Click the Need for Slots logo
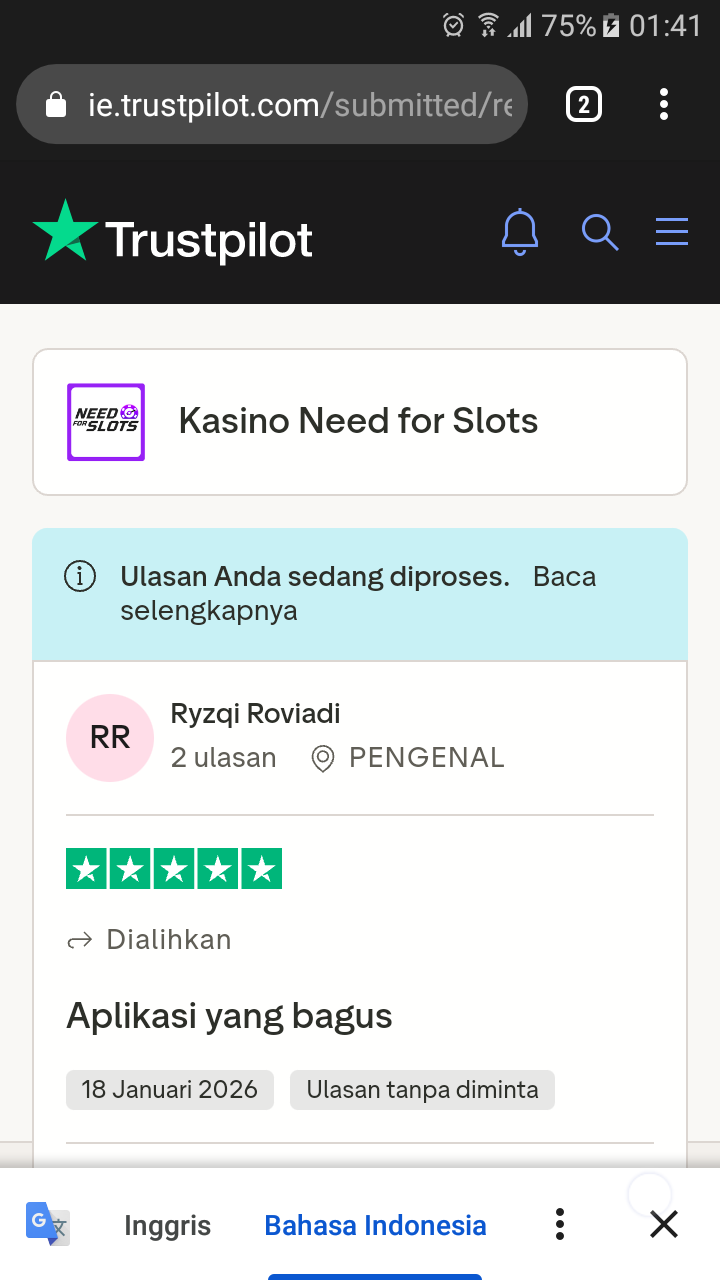720x1280 pixels. (106, 422)
